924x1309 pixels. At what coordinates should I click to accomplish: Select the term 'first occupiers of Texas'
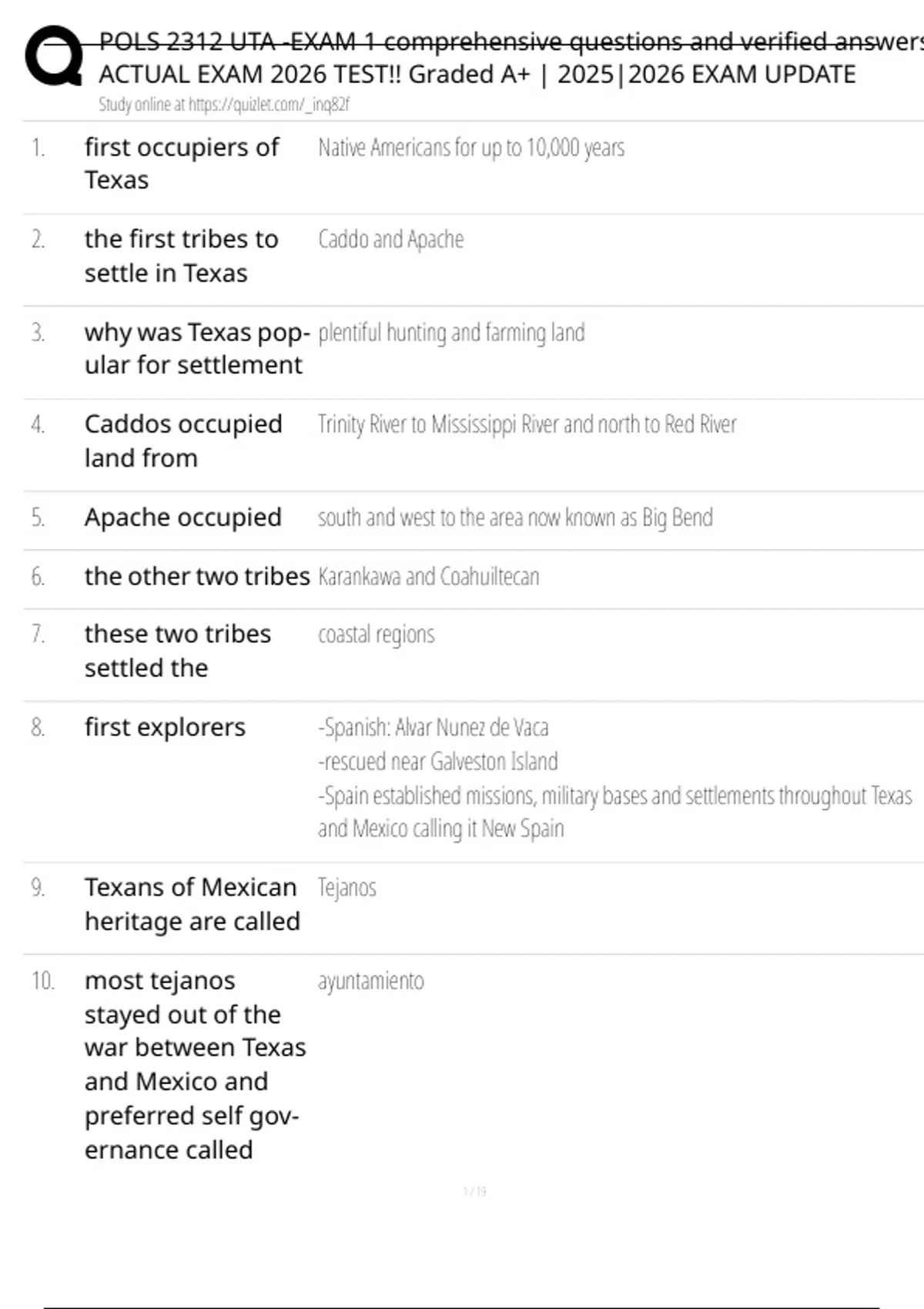click(181, 163)
